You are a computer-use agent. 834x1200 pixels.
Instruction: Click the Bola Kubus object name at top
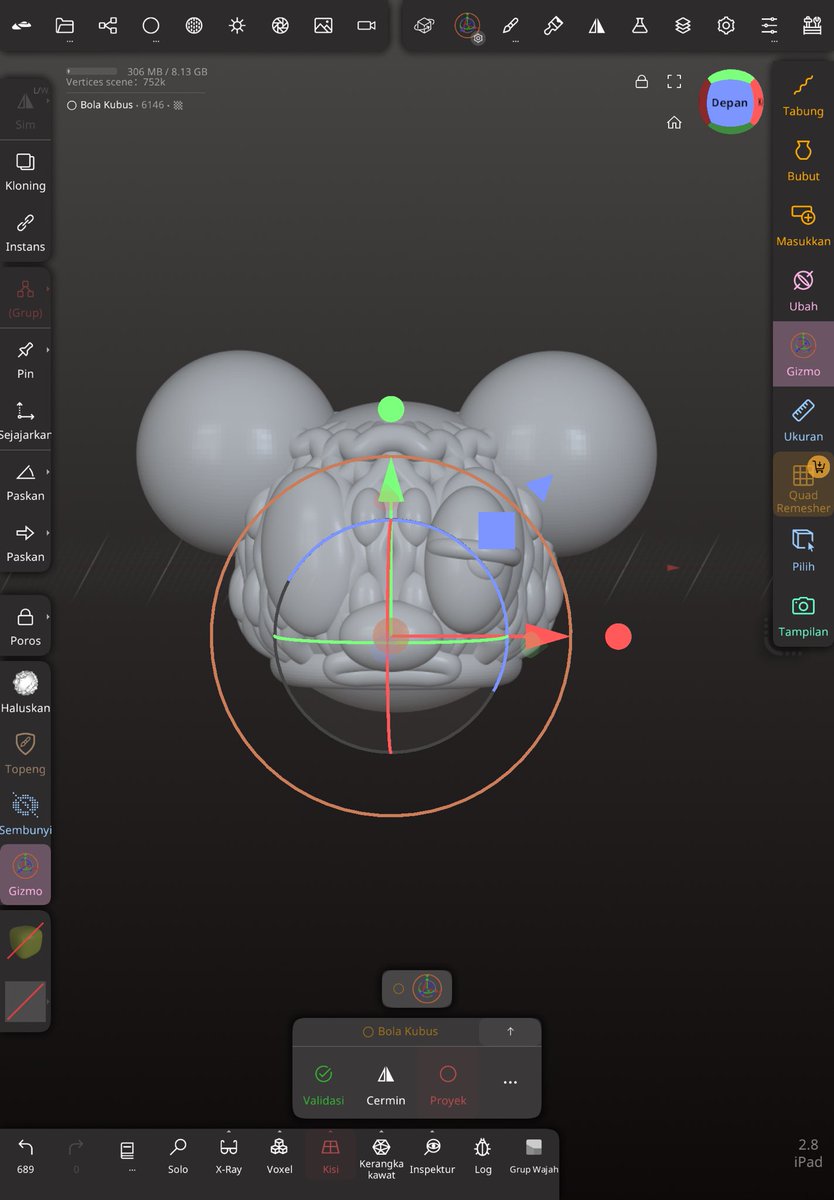(x=106, y=104)
